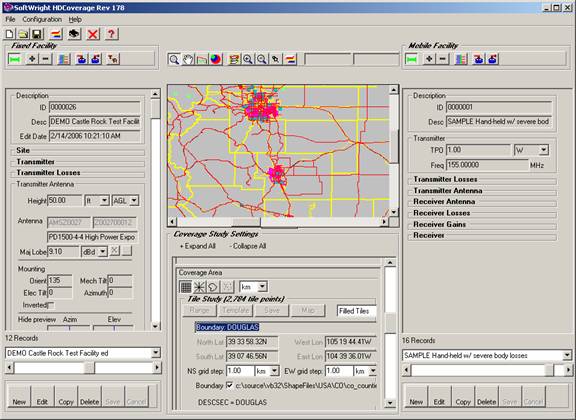This screenshot has height=420, width=576.
Task: Click the map vertical scroll down arrow
Action: pos(394,212)
